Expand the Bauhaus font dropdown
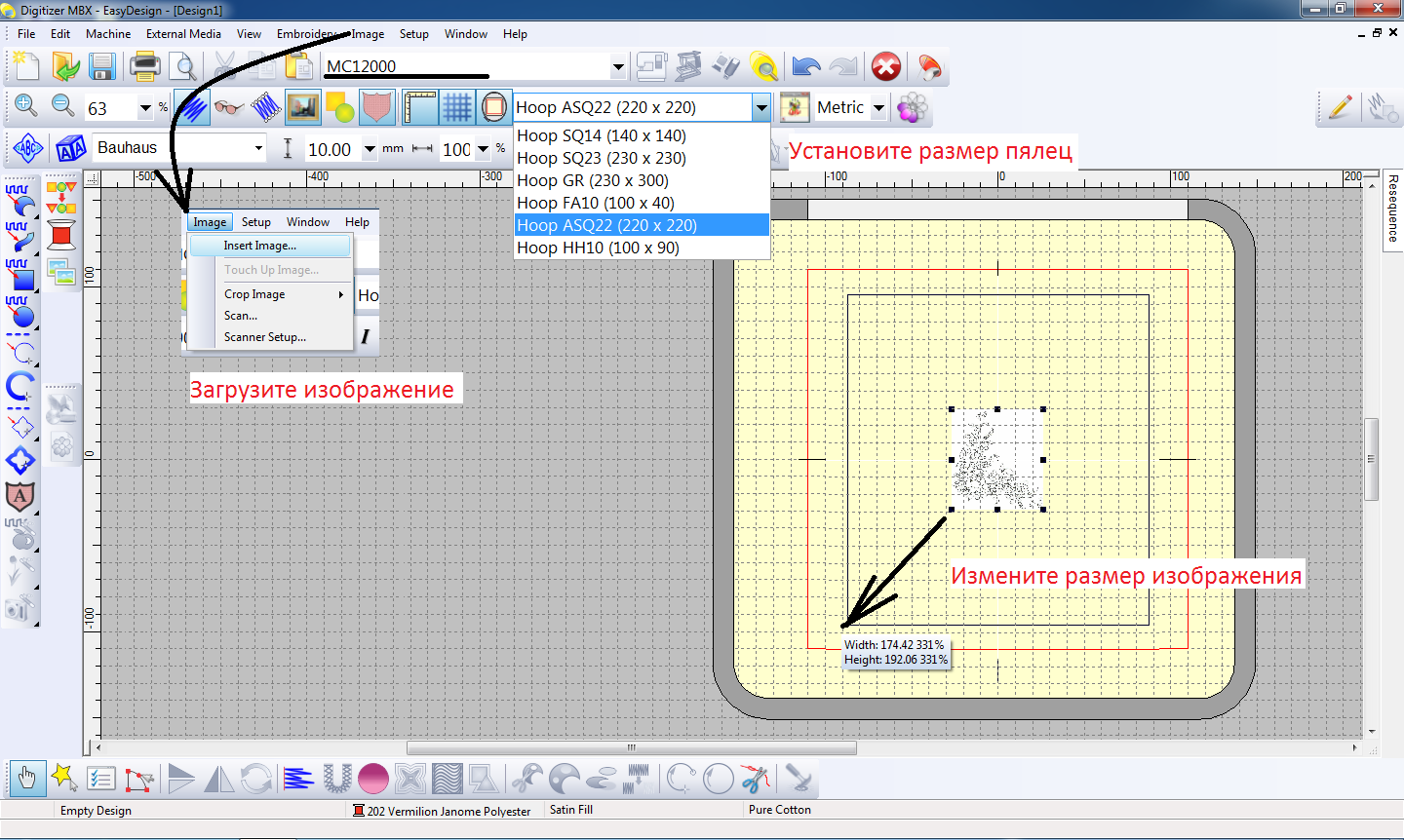The width and height of the screenshot is (1404, 840). click(258, 148)
